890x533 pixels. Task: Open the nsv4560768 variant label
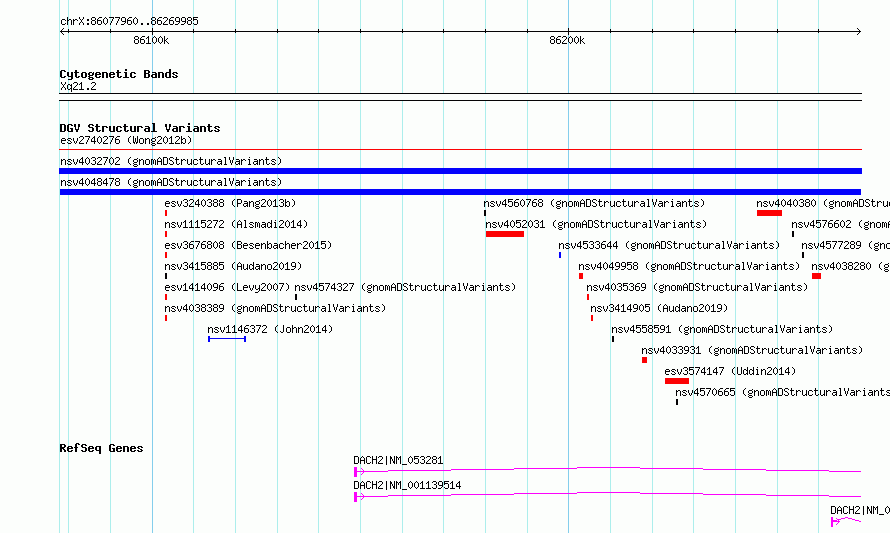click(x=594, y=203)
